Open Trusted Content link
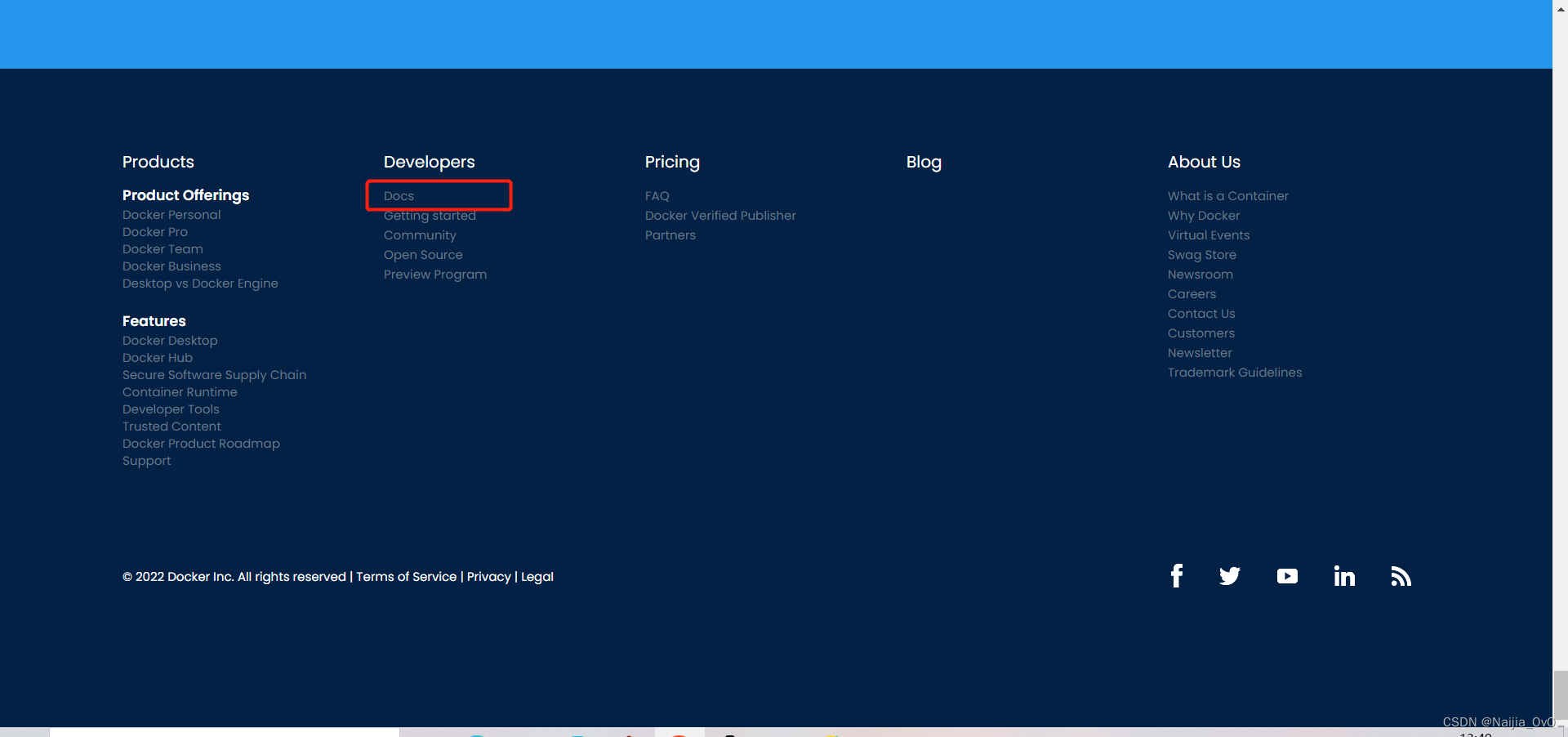 coord(171,427)
